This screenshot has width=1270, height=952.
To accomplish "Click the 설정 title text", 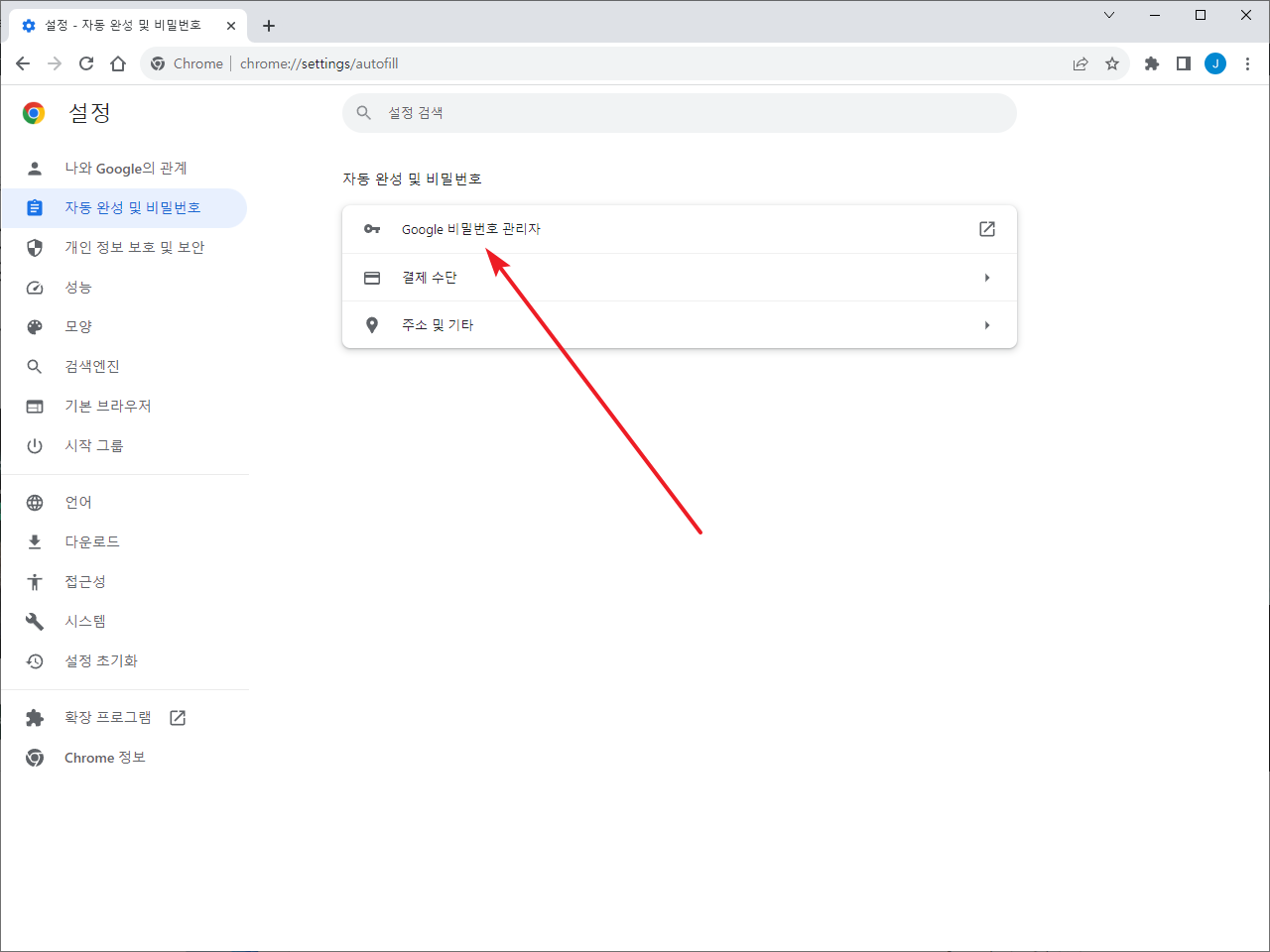I will [x=89, y=113].
